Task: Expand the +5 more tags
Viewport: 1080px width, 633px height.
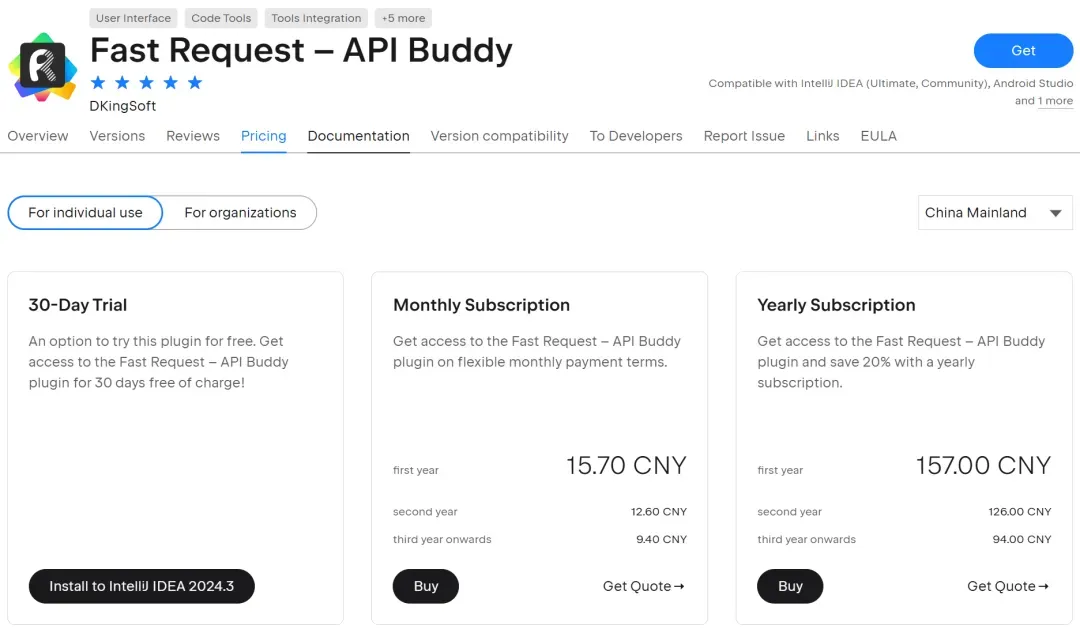Action: [403, 18]
